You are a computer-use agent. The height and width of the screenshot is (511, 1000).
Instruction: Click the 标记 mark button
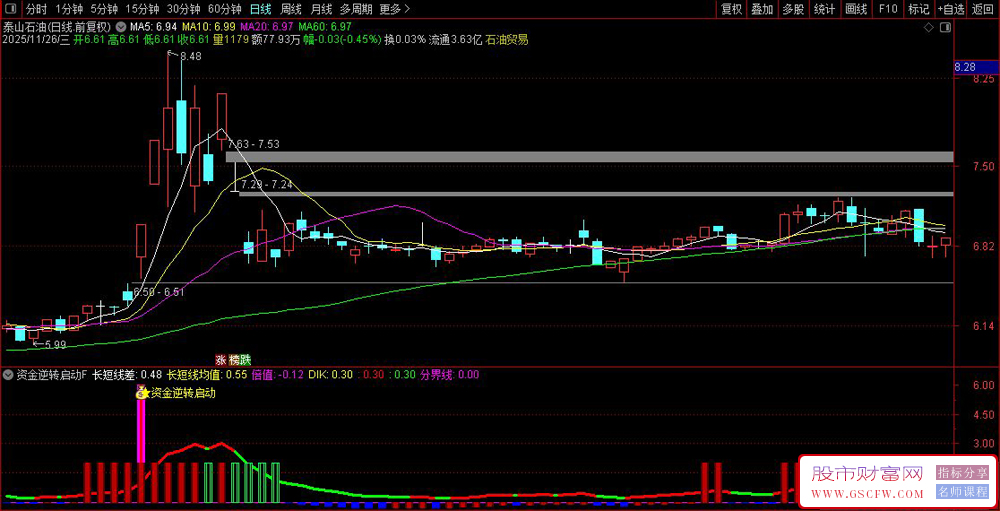(x=918, y=9)
